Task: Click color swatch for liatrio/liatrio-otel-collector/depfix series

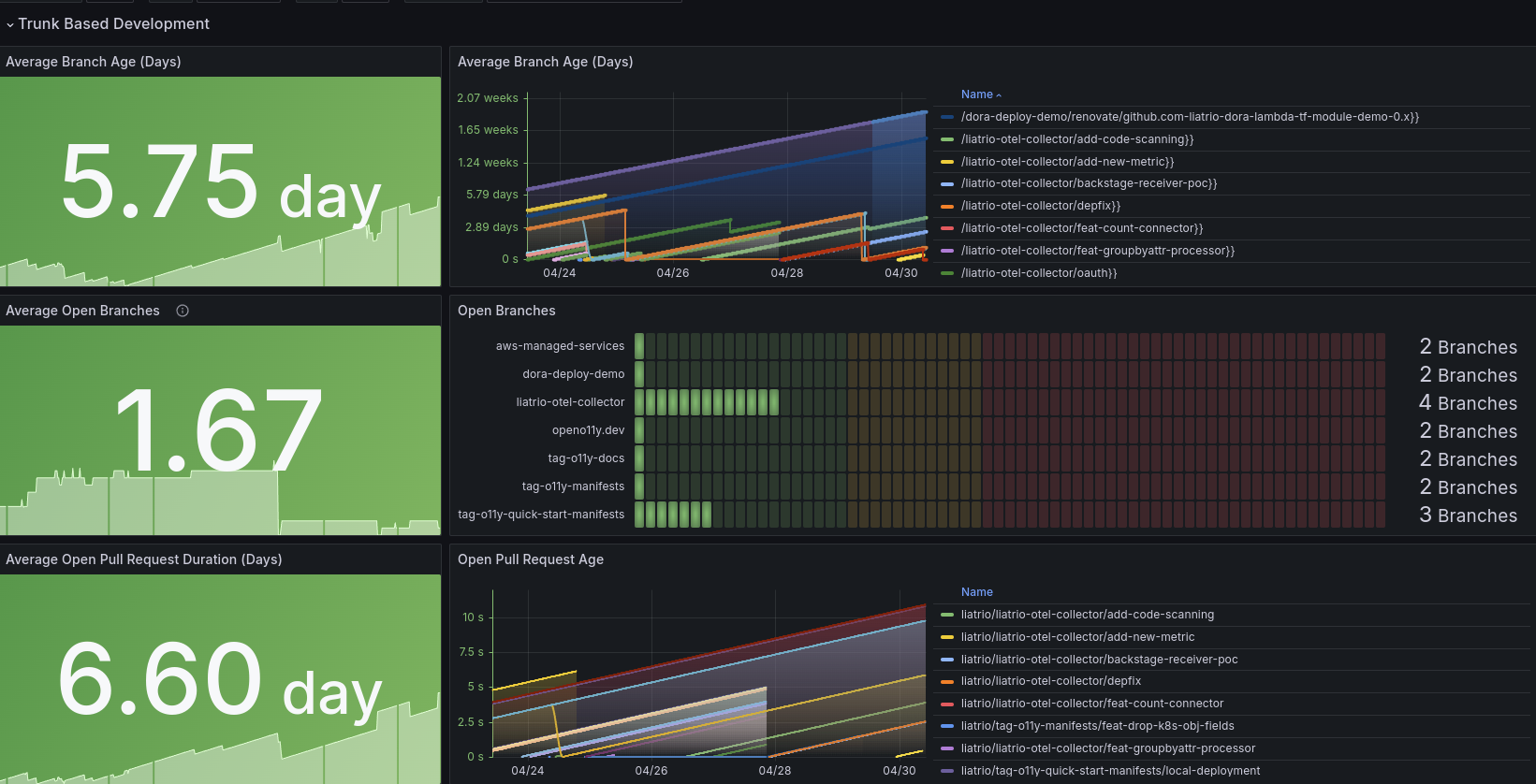Action: pos(947,681)
